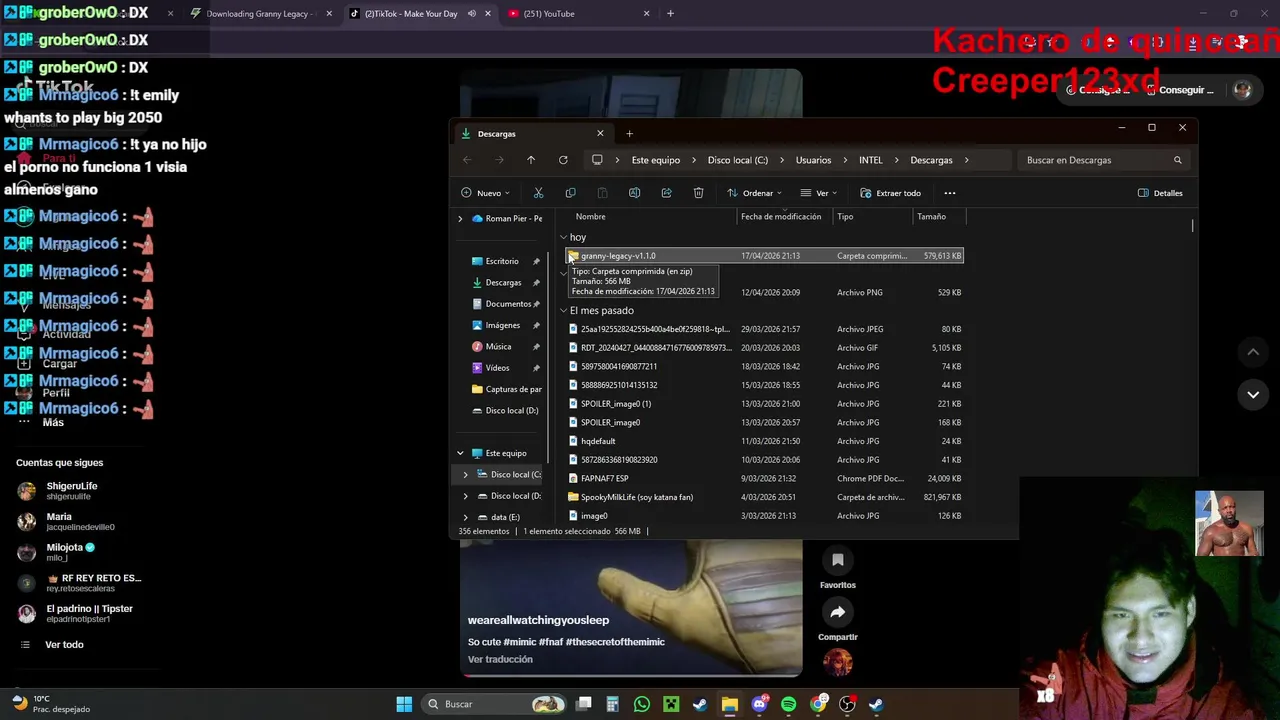Select granny-legacy-v1.1.0 zip file
Screen dimensions: 1280x720
(x=765, y=256)
